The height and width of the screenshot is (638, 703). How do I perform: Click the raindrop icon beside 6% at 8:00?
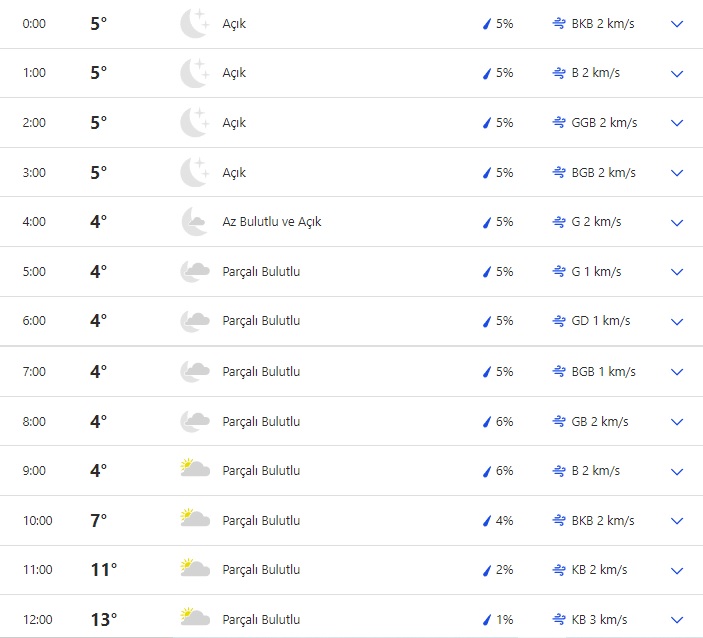[x=488, y=422]
